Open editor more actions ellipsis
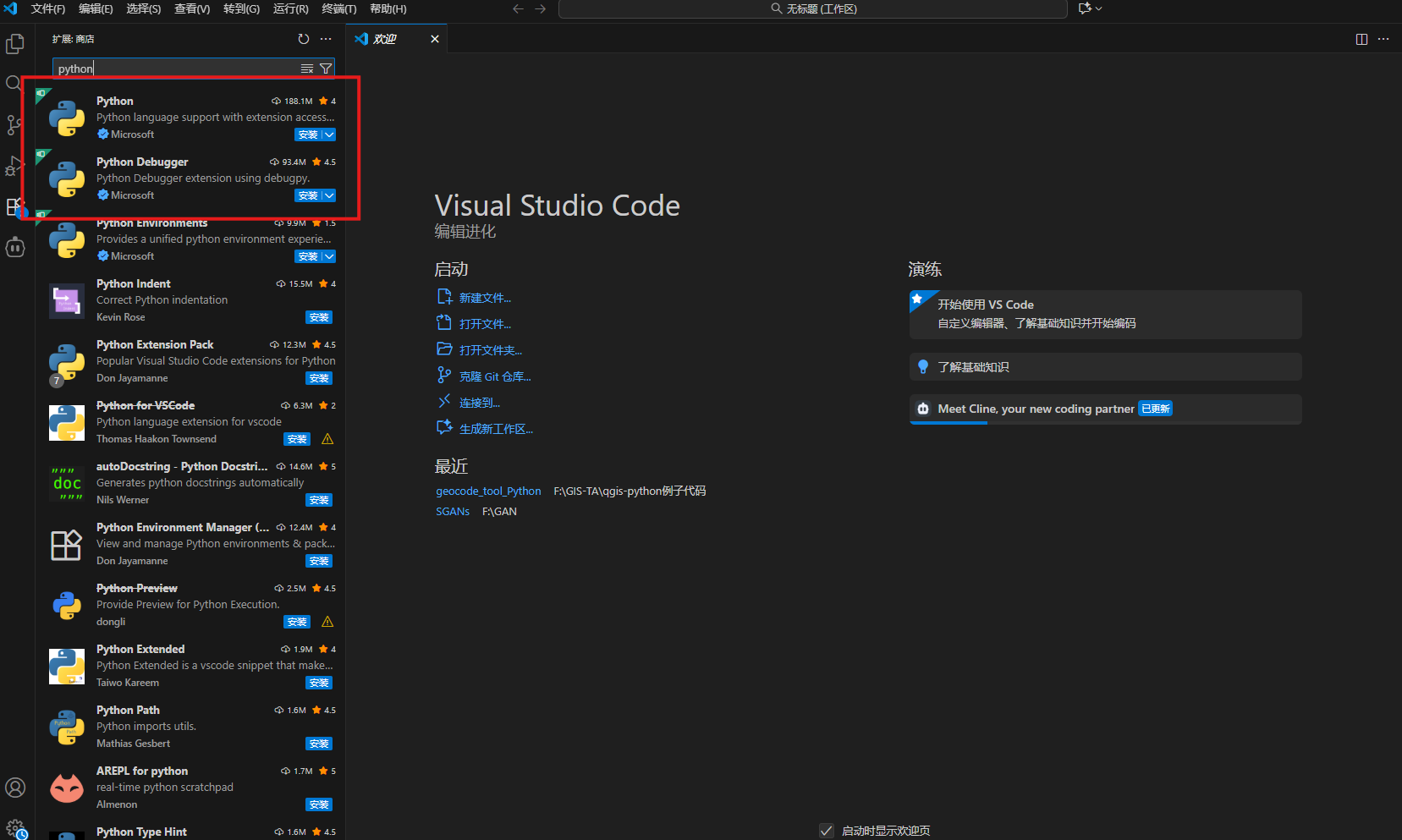Viewport: 1402px width, 840px height. tap(1383, 39)
